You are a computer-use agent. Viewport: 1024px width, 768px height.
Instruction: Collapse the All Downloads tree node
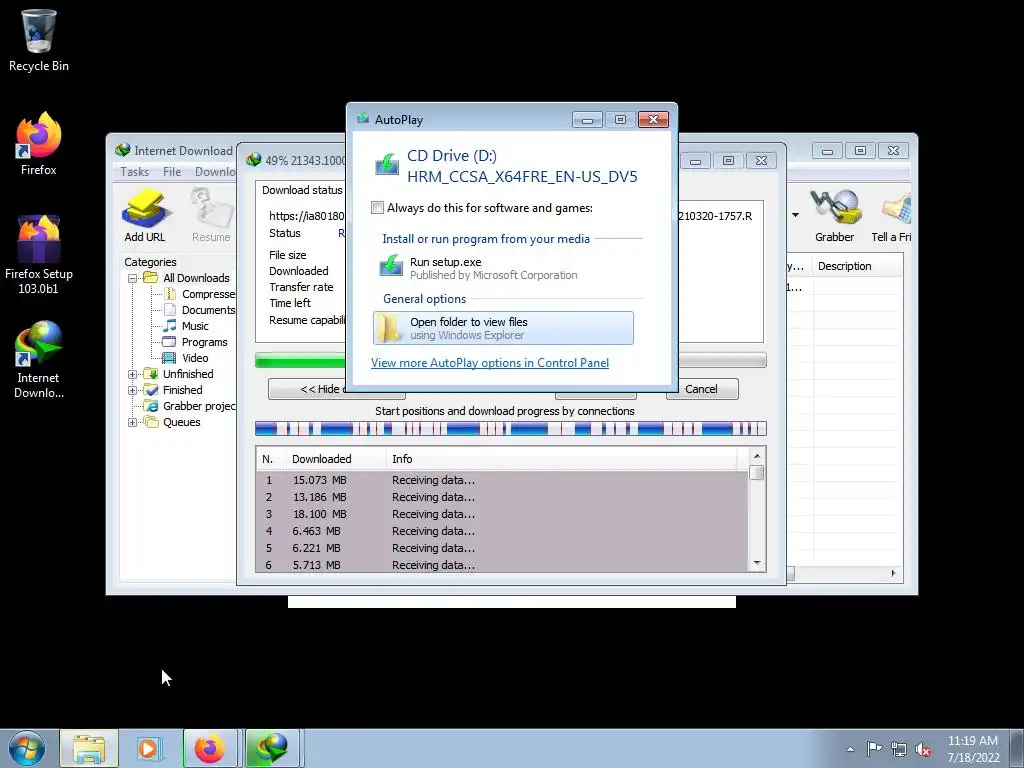133,278
